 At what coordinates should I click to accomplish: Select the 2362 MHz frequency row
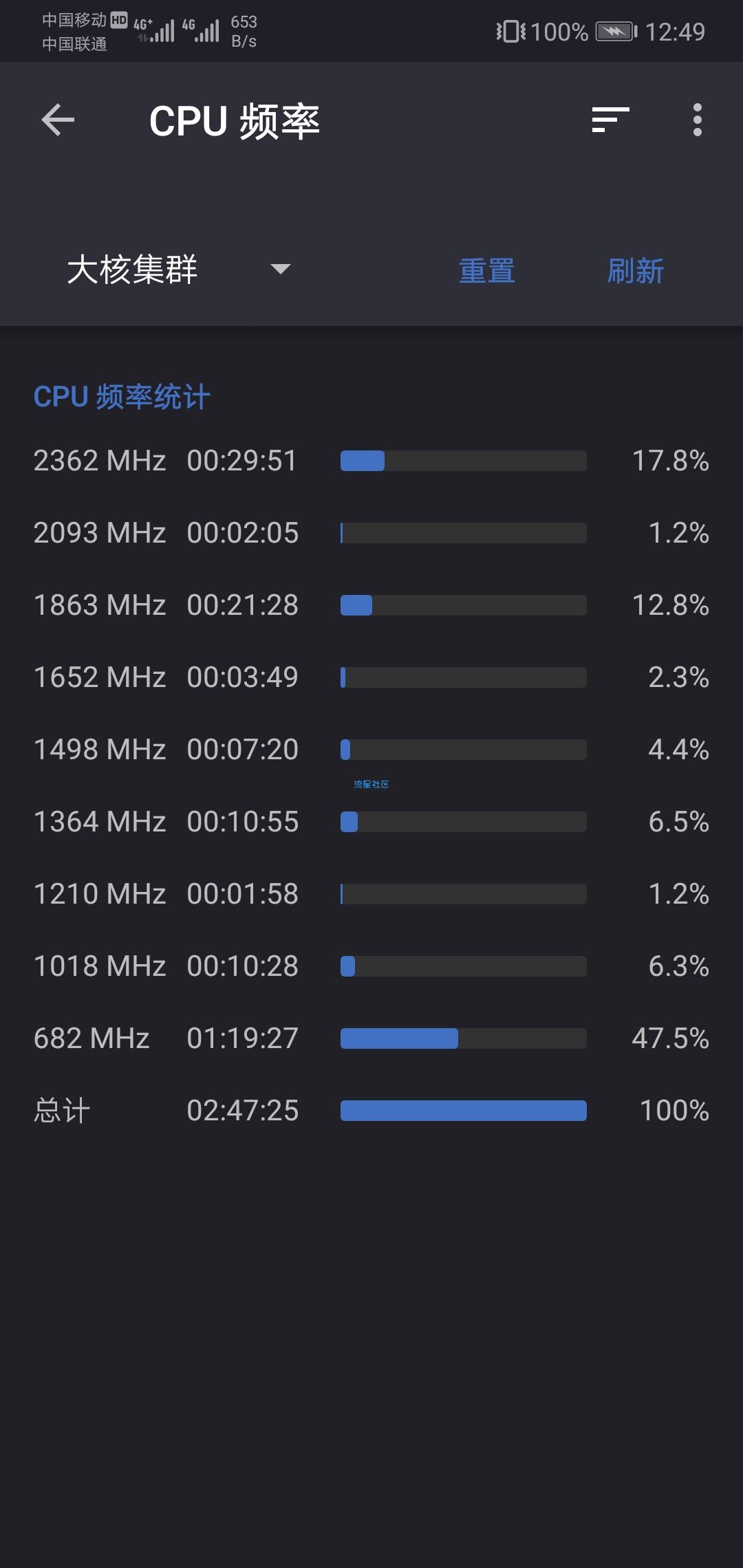click(x=371, y=461)
